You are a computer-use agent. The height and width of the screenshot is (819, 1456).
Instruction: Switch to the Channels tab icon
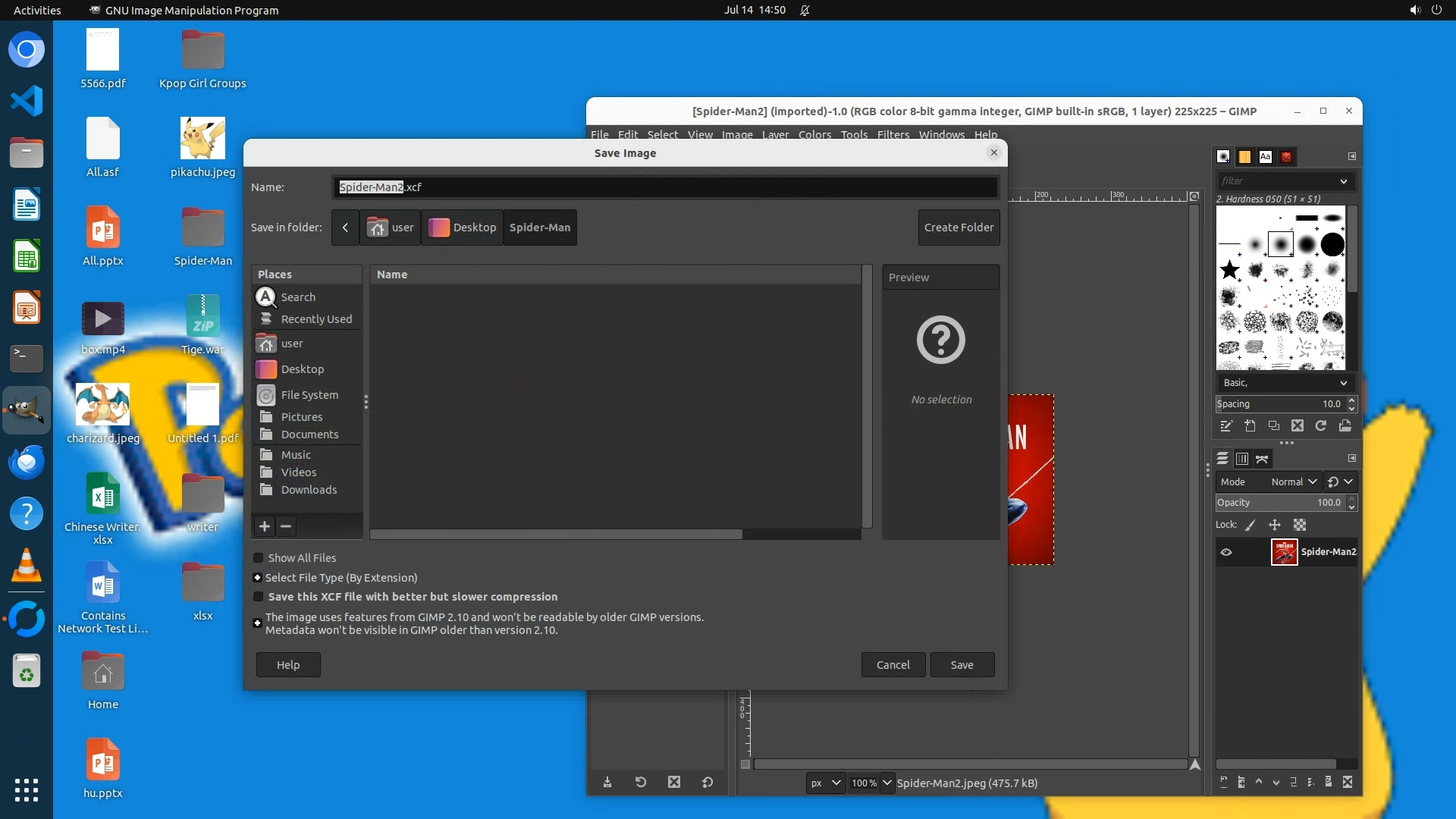tap(1242, 459)
